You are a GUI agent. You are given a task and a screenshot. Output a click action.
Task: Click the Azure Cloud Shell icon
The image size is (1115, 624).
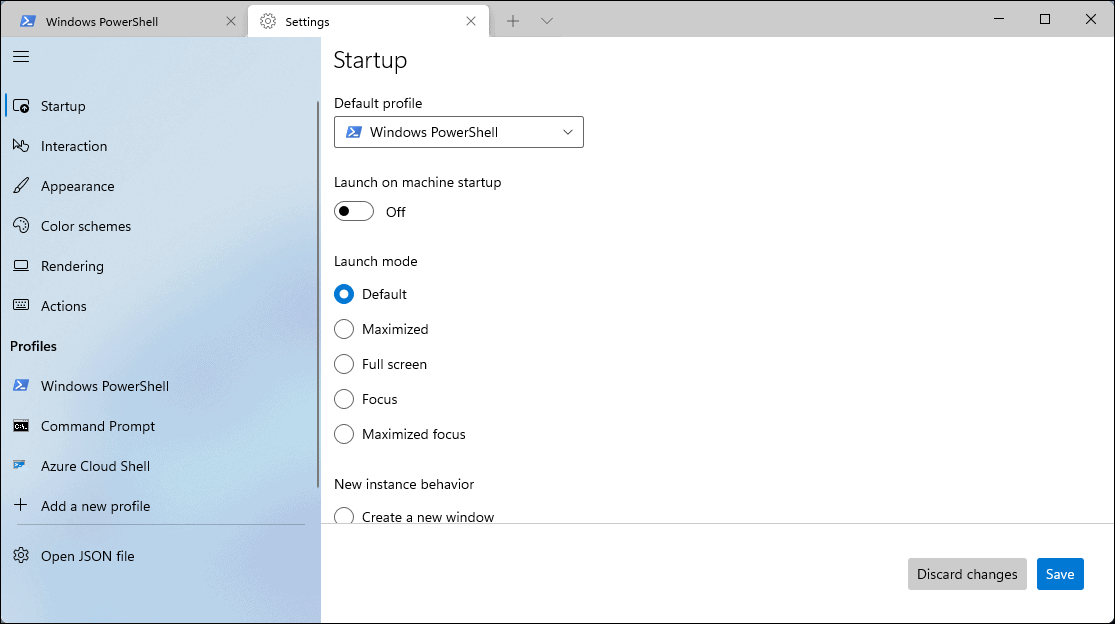pos(20,466)
